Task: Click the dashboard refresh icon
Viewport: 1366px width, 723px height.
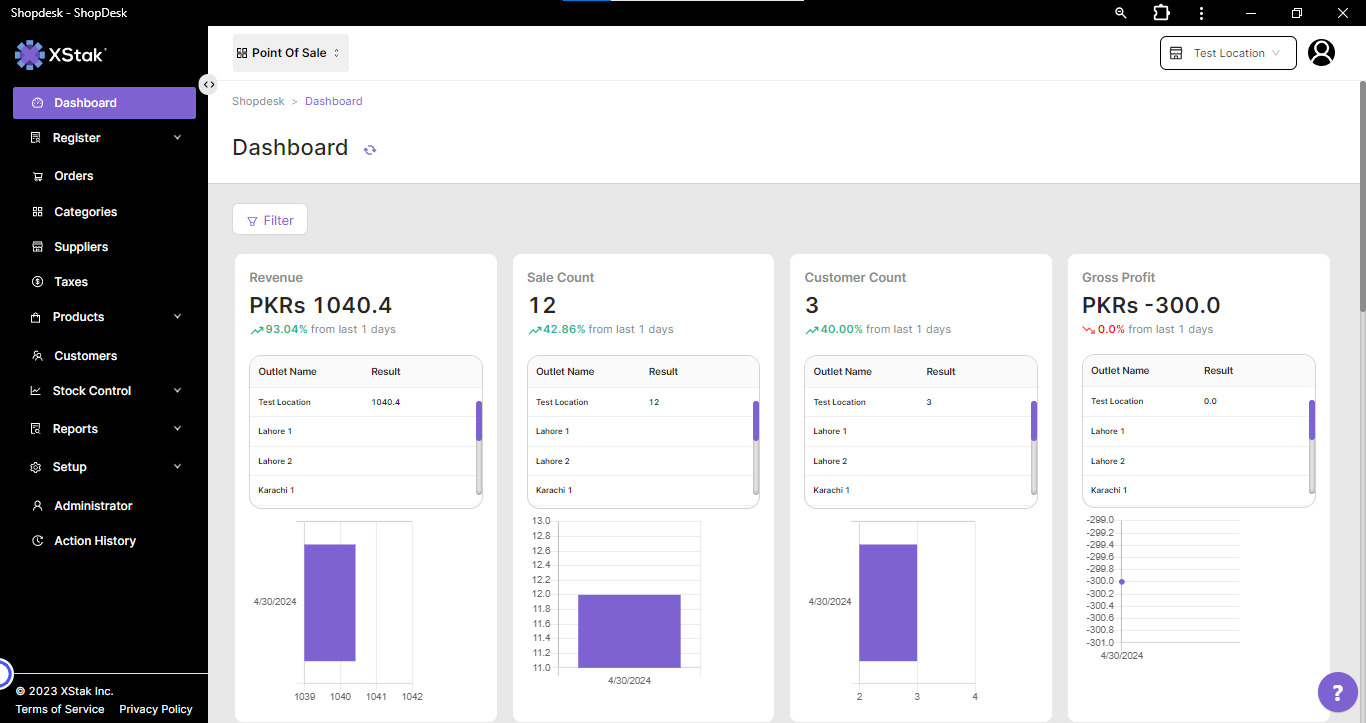Action: click(x=370, y=149)
